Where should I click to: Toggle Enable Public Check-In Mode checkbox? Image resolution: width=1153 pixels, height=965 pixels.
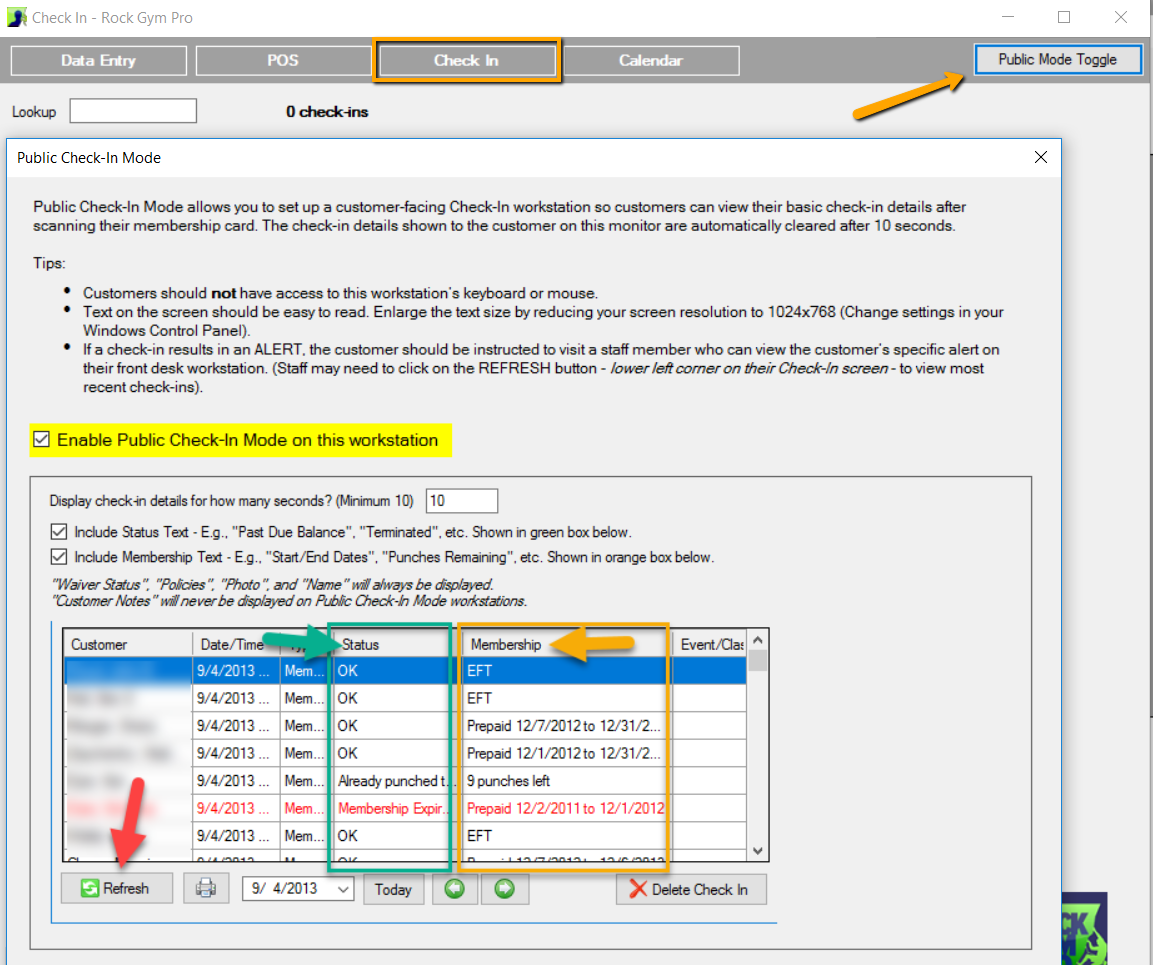coord(41,440)
